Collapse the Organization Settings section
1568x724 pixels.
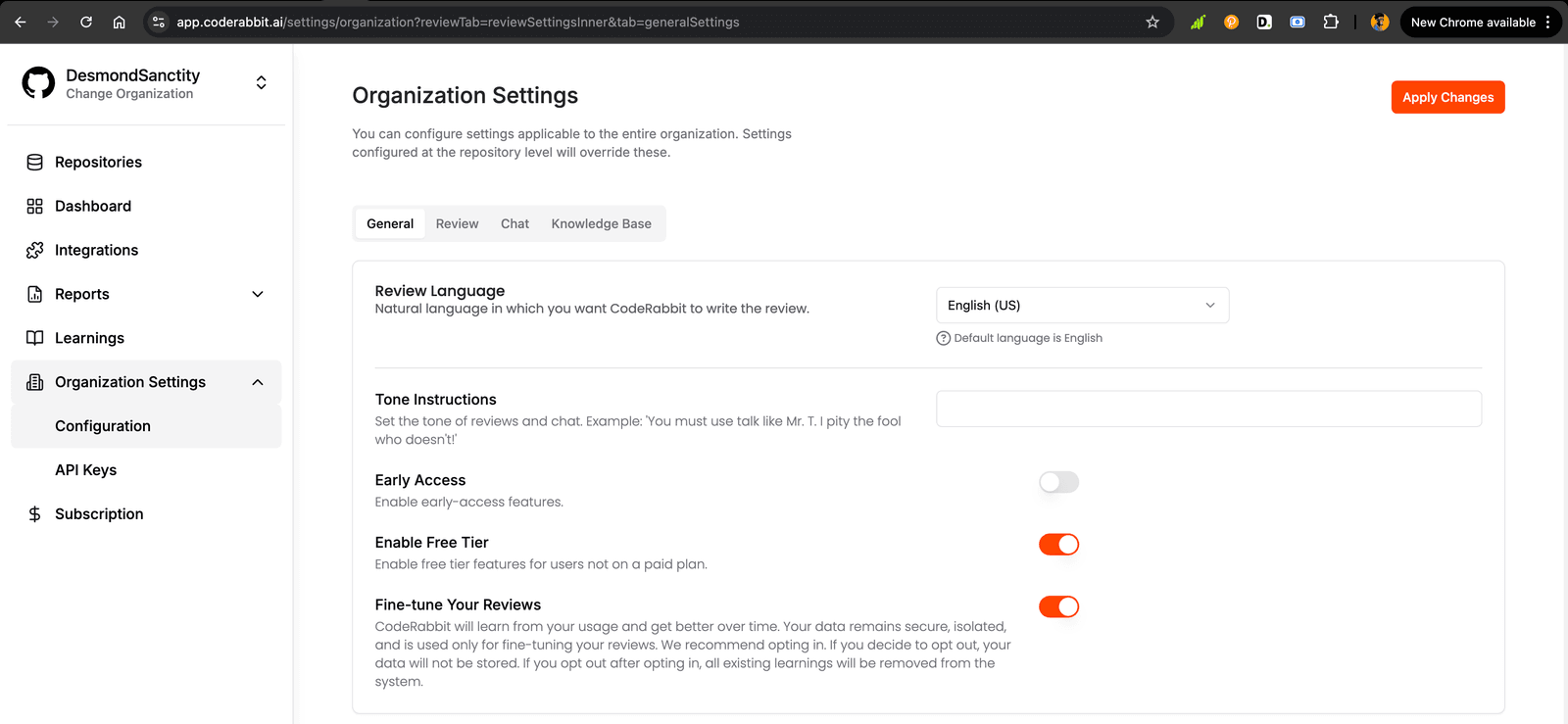pyautogui.click(x=258, y=383)
